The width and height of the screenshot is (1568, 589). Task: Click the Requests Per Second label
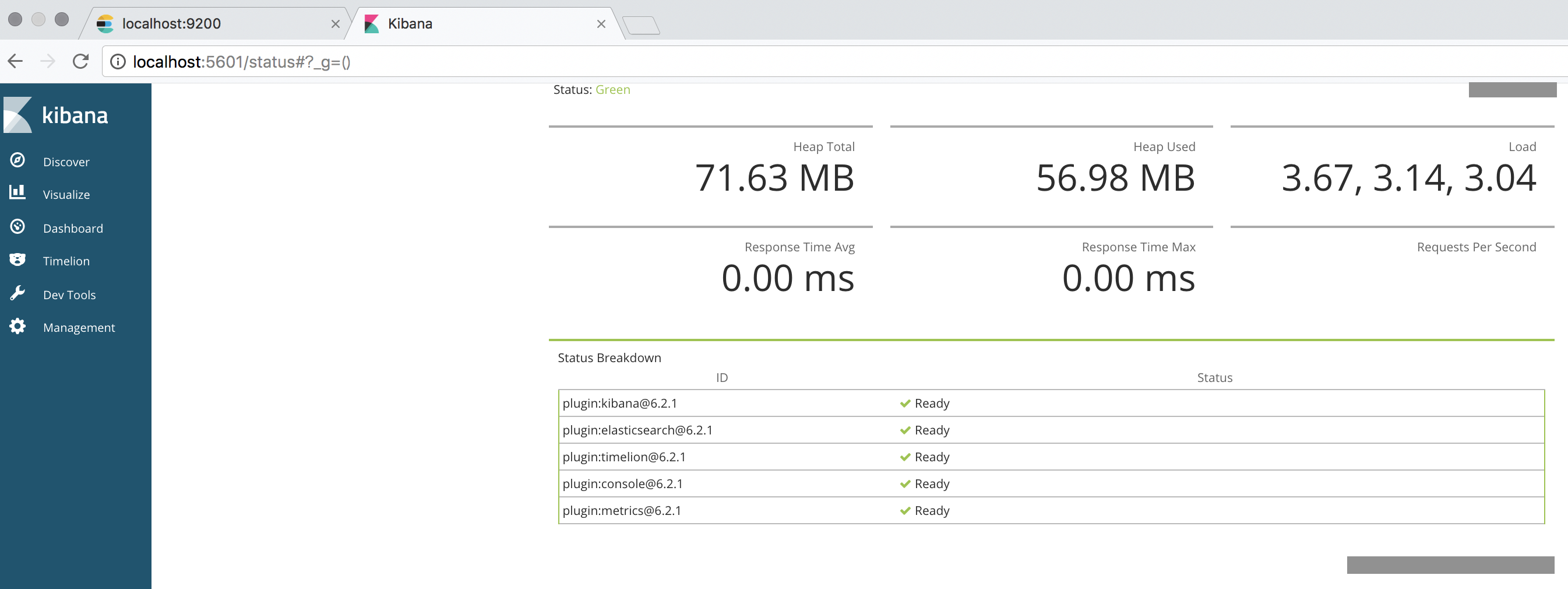pyautogui.click(x=1476, y=247)
